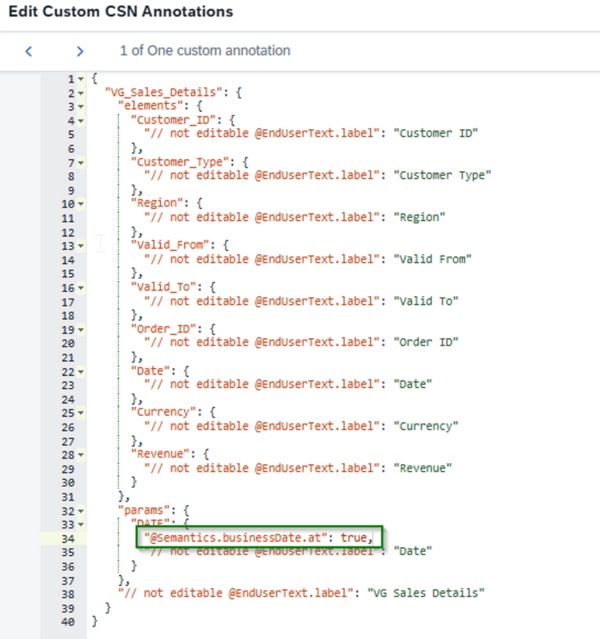600x639 pixels.
Task: Collapse VG_Sales_Details fold arrow on line 2
Action: tap(82, 92)
